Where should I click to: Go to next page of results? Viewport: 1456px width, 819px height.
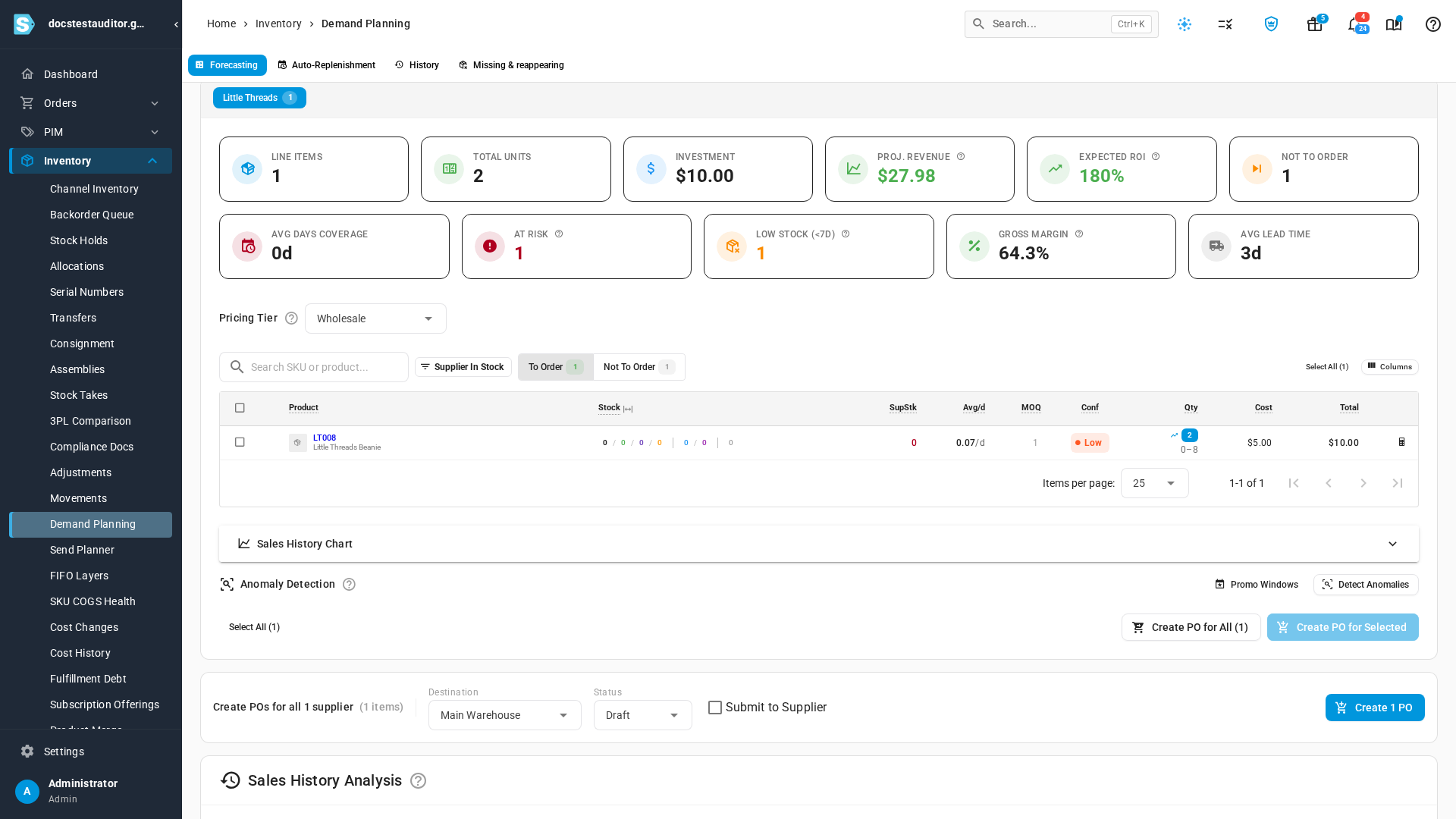click(x=1363, y=484)
